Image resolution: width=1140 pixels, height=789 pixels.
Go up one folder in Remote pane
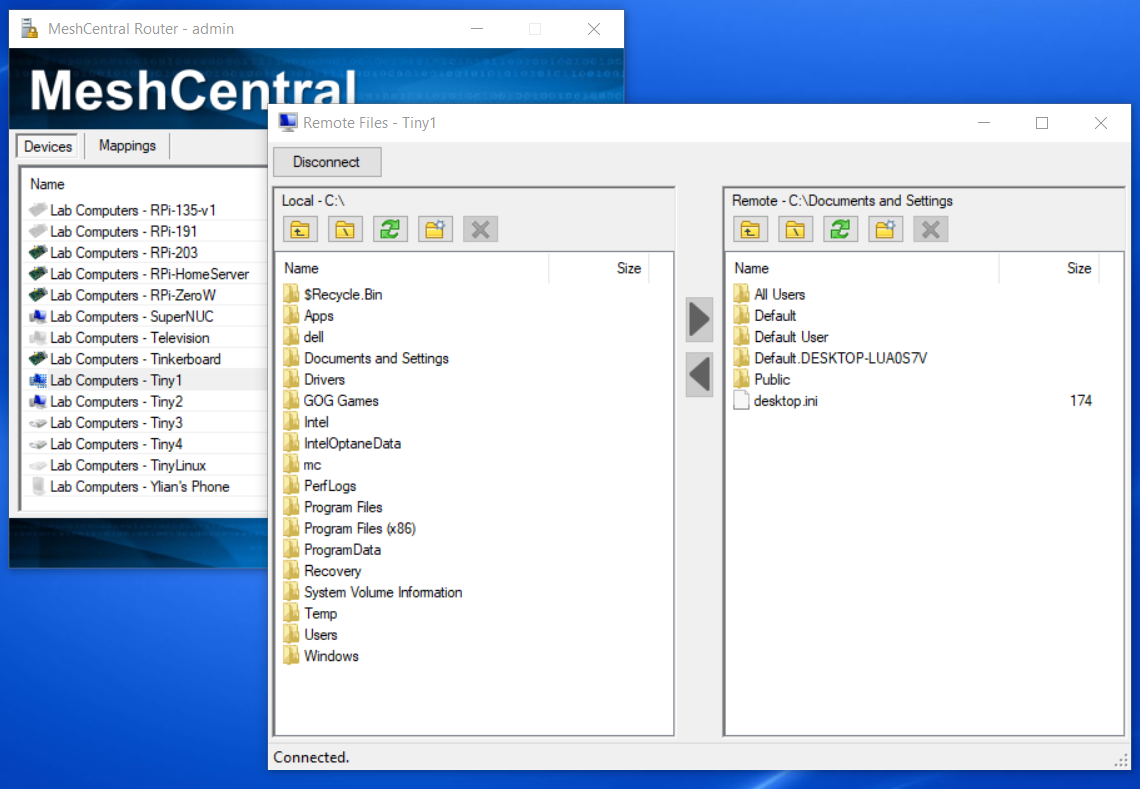(750, 230)
